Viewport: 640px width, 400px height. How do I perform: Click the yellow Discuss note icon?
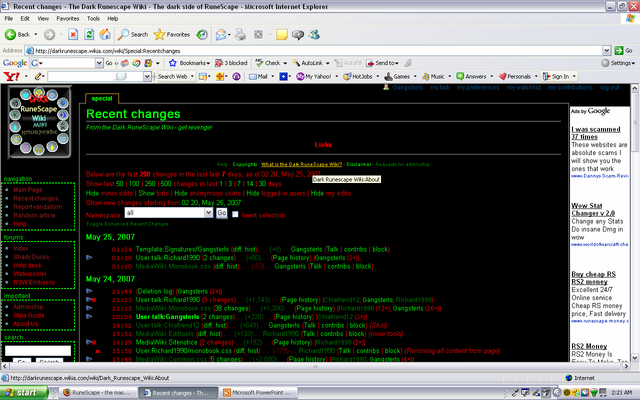[x=282, y=35]
